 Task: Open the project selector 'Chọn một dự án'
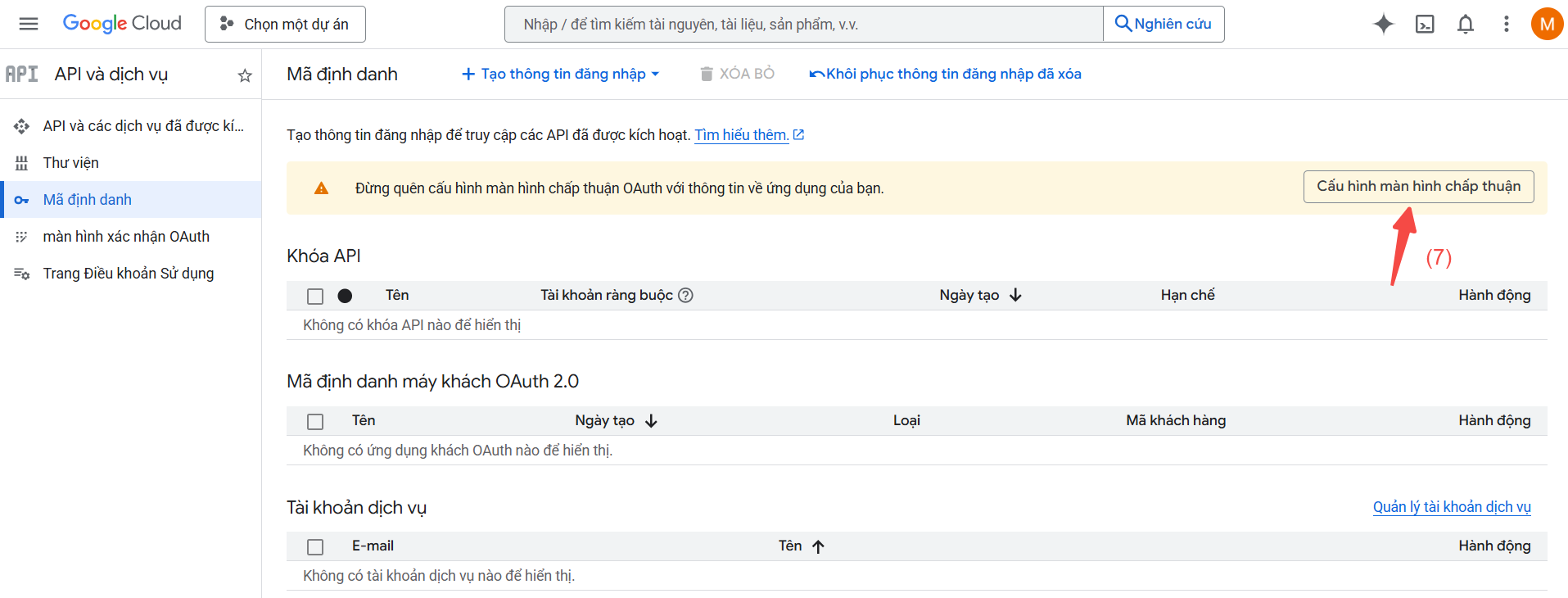(285, 24)
